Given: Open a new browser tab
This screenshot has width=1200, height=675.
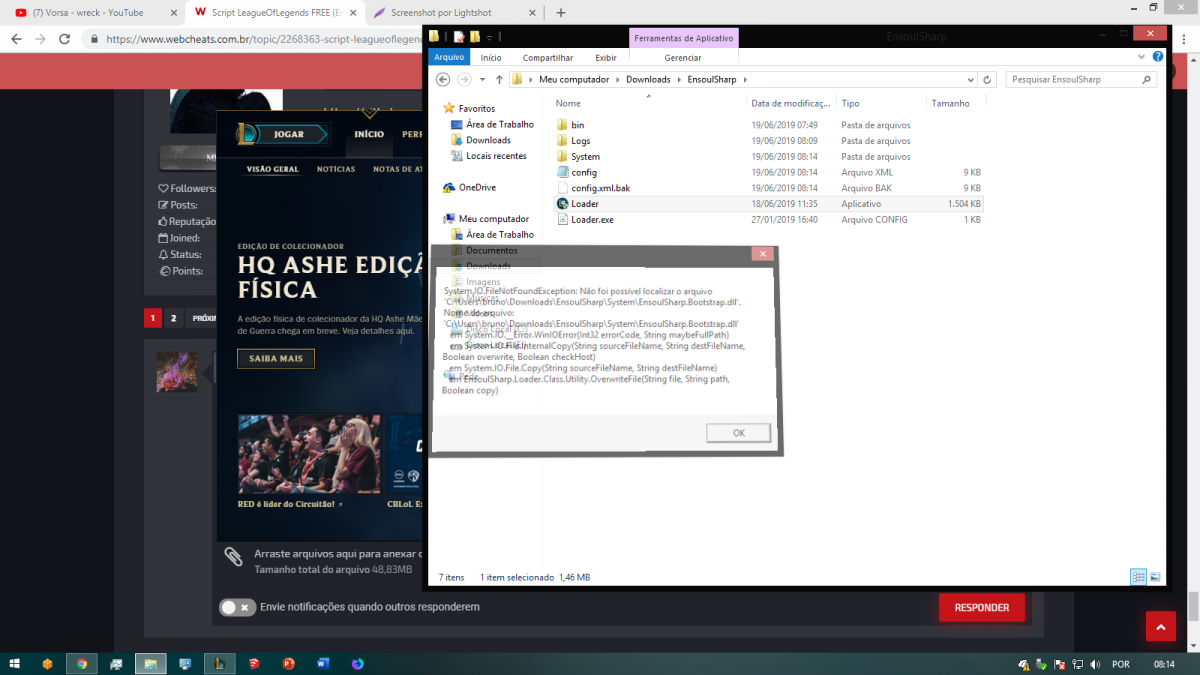Looking at the screenshot, I should tap(561, 13).
